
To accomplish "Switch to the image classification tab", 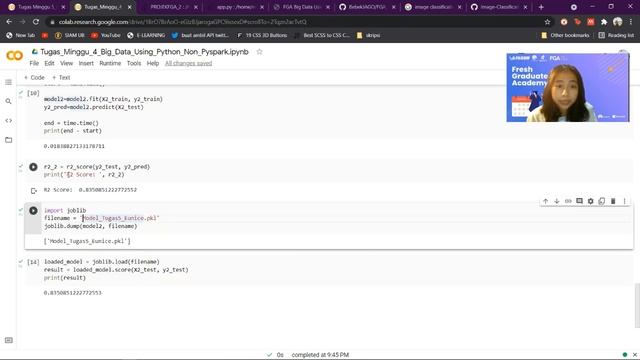I will coord(433,7).
